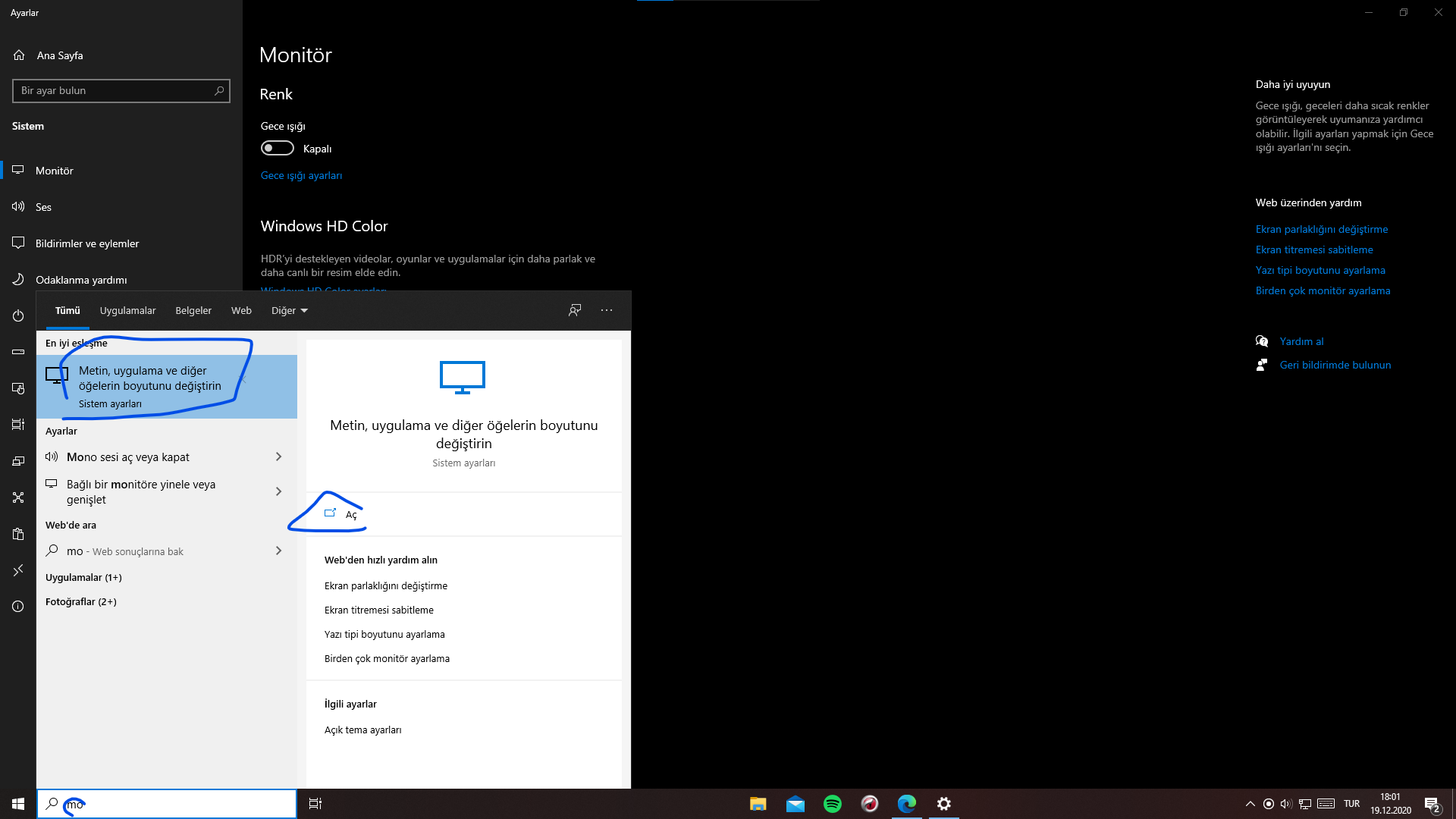Open Gece ışığı ayarları link
Image resolution: width=1456 pixels, height=819 pixels.
[x=301, y=175]
